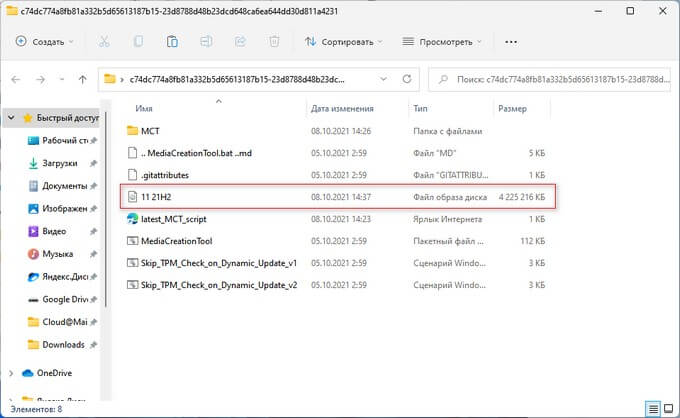The image size is (680, 418).
Task: Expand address bar history dropdown
Action: (x=383, y=79)
